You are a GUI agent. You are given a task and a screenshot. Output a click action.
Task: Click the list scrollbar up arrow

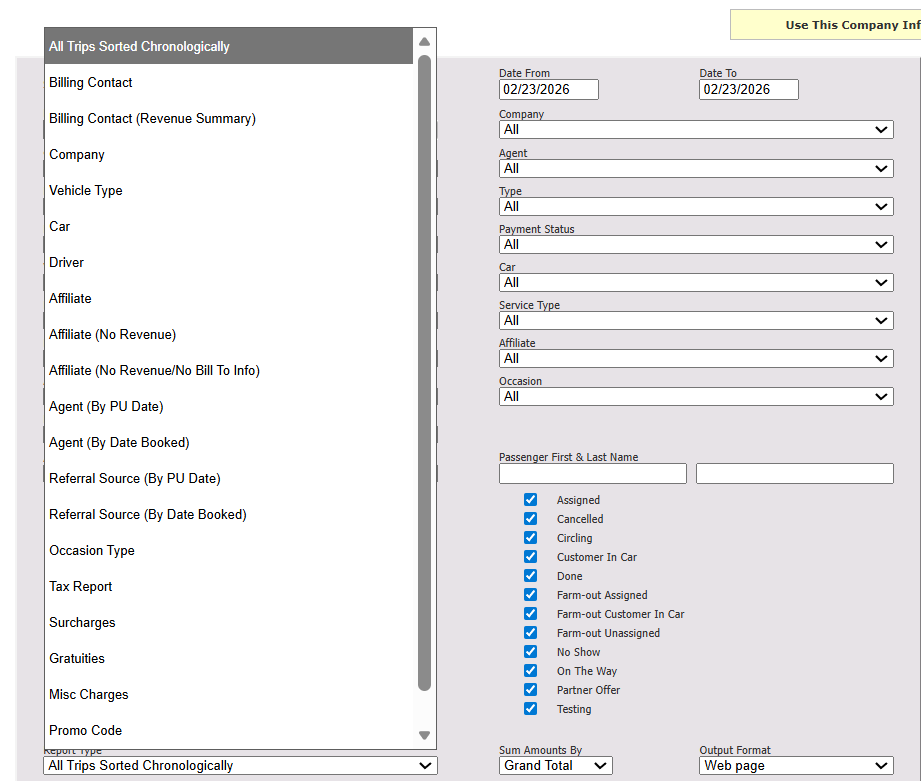pos(424,42)
